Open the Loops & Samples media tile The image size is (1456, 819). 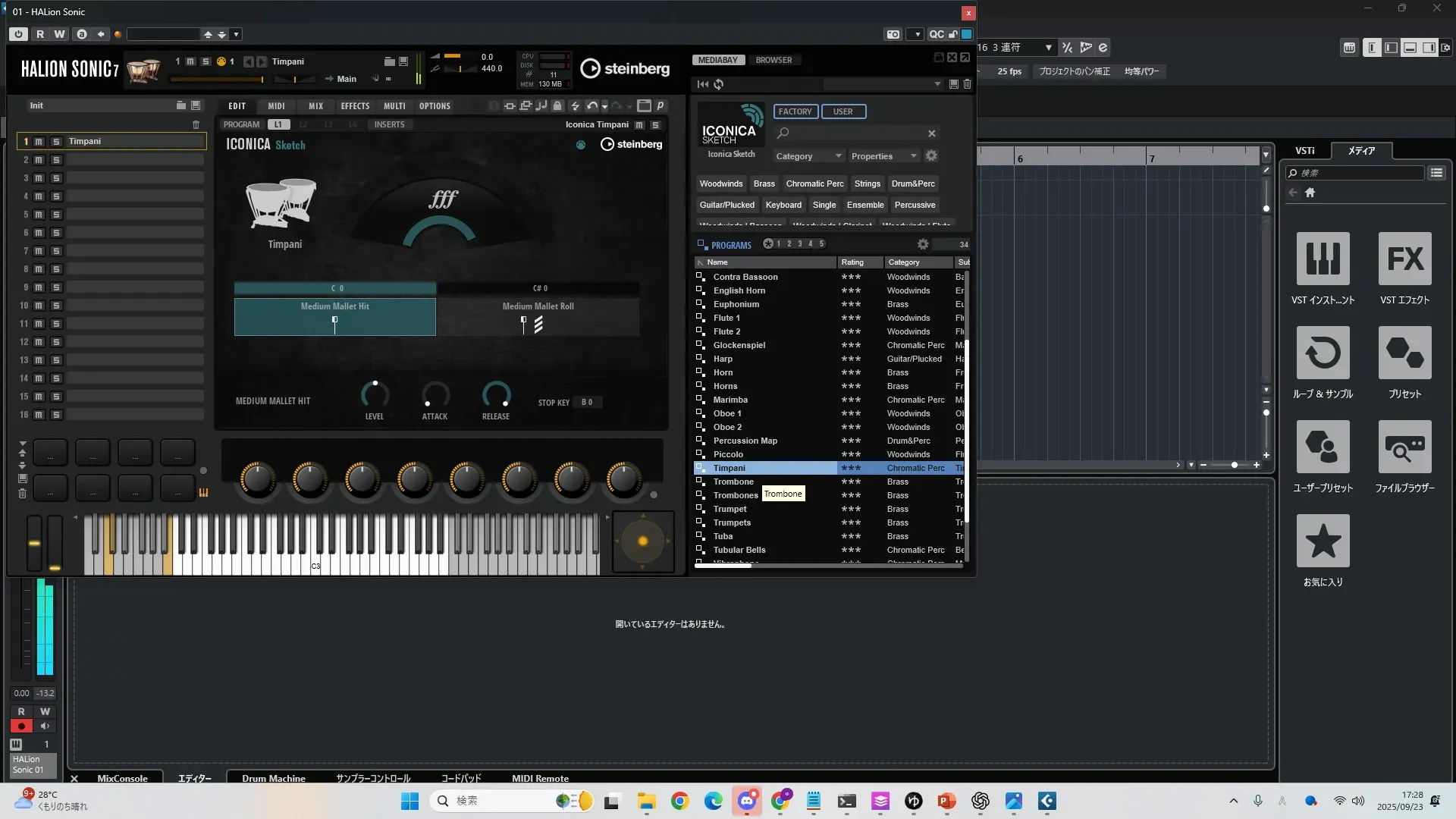[x=1323, y=353]
